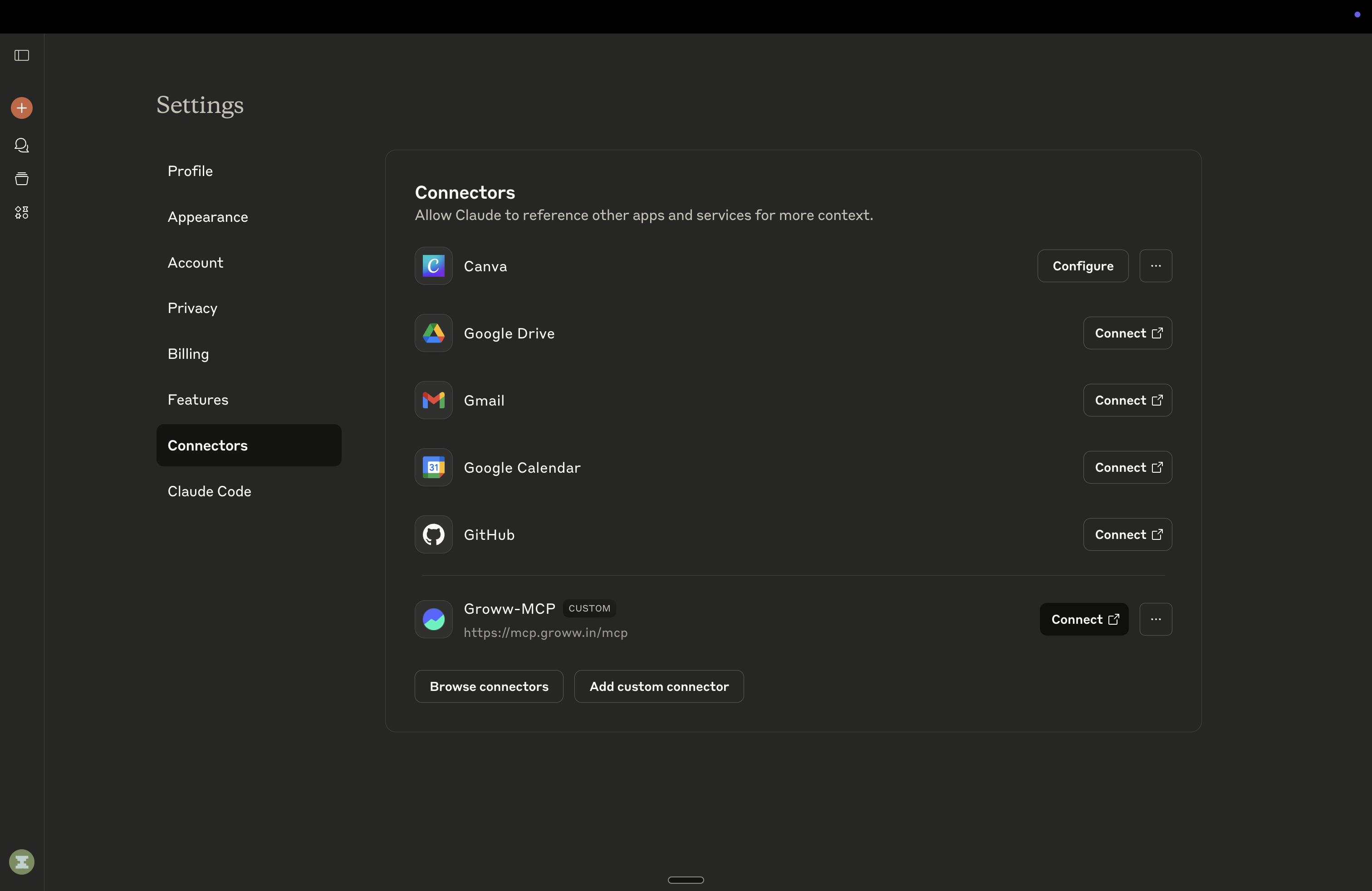The image size is (1372, 891).
Task: Click the bottom window handle bar
Action: click(x=686, y=880)
